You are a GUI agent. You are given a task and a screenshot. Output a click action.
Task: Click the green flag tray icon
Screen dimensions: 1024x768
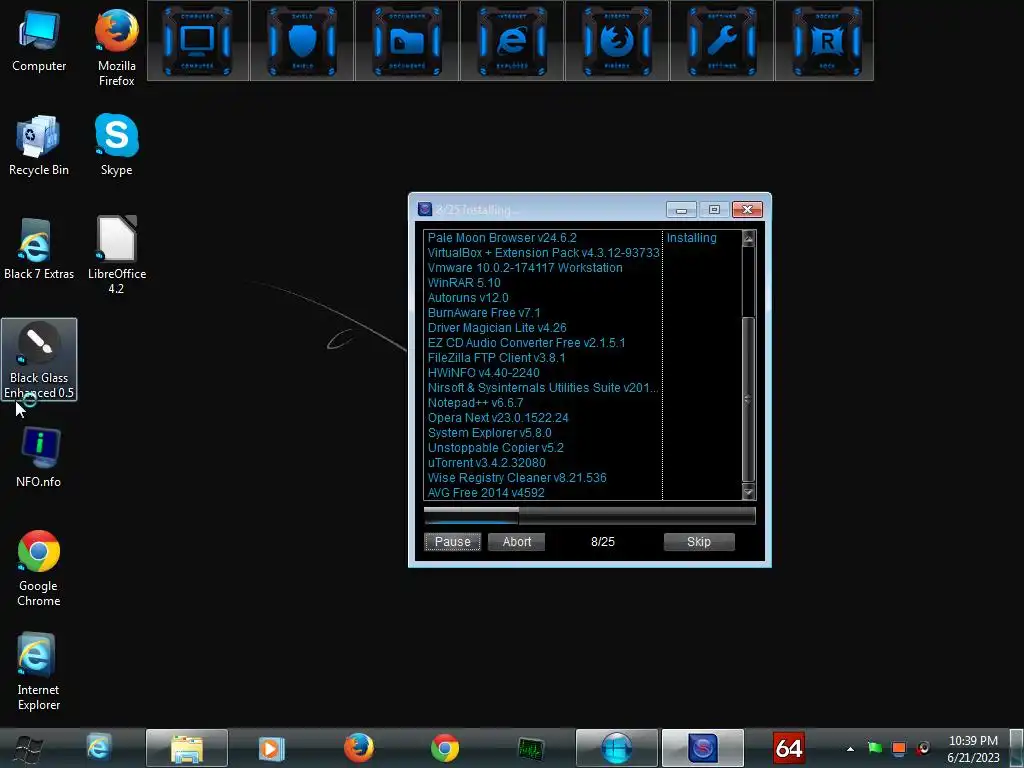coord(874,748)
